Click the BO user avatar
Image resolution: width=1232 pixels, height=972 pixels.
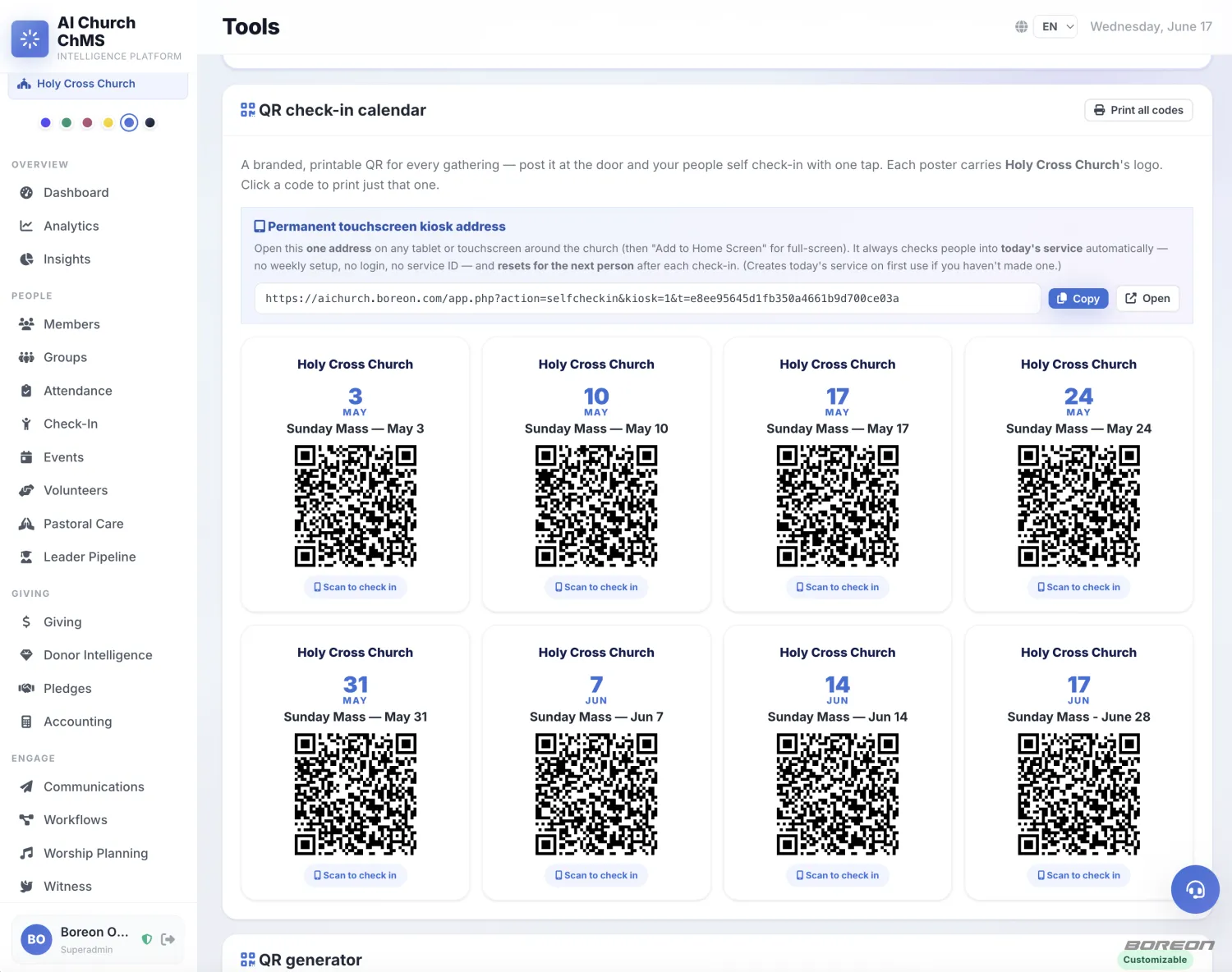[36, 939]
